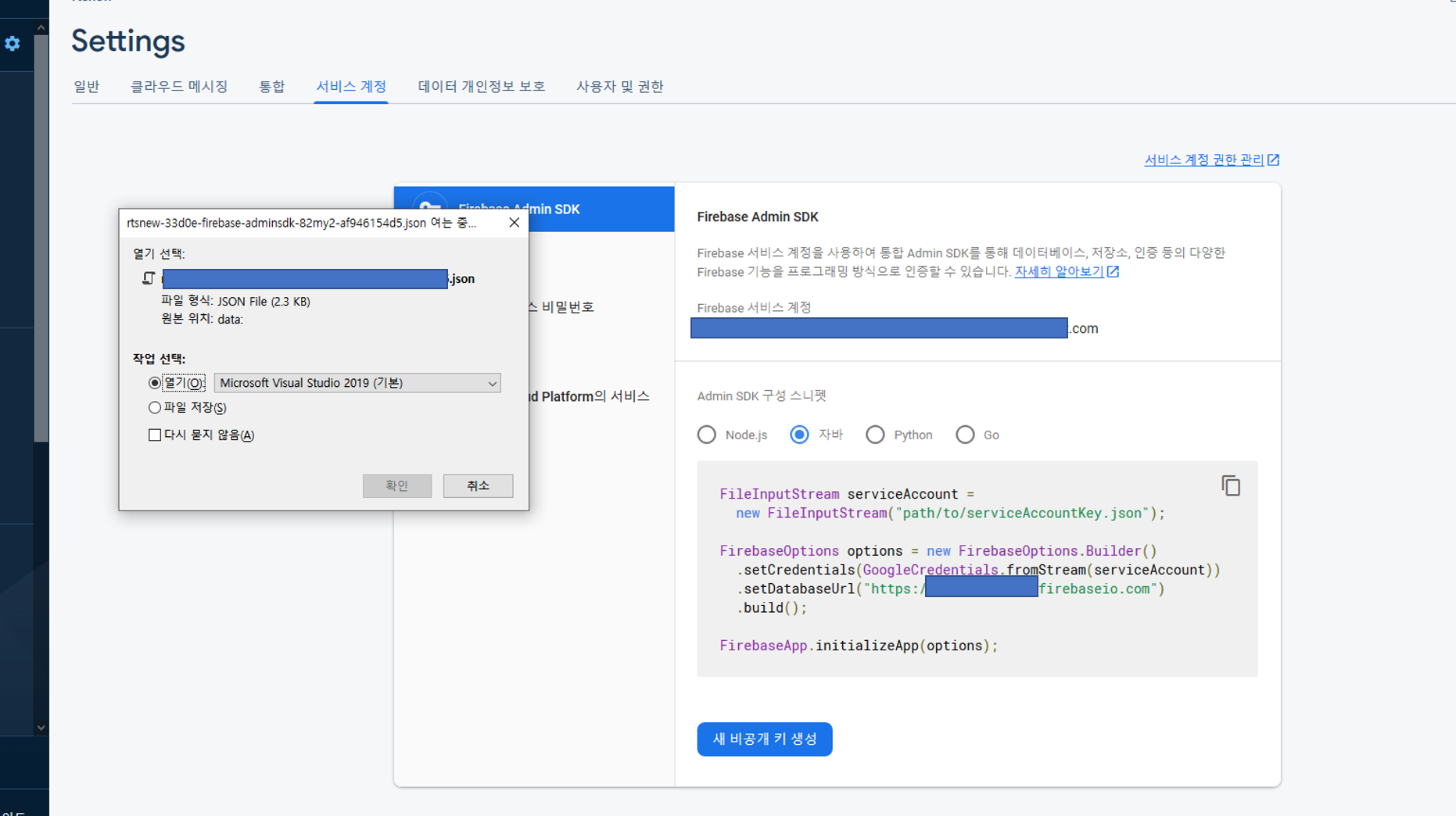Click the JSON file icon in dialog
This screenshot has height=816, width=1456.
pyautogui.click(x=149, y=278)
